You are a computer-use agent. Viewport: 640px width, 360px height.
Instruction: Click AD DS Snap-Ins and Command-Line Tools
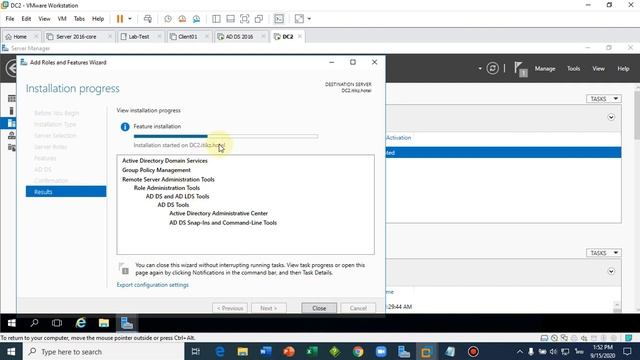coord(223,223)
